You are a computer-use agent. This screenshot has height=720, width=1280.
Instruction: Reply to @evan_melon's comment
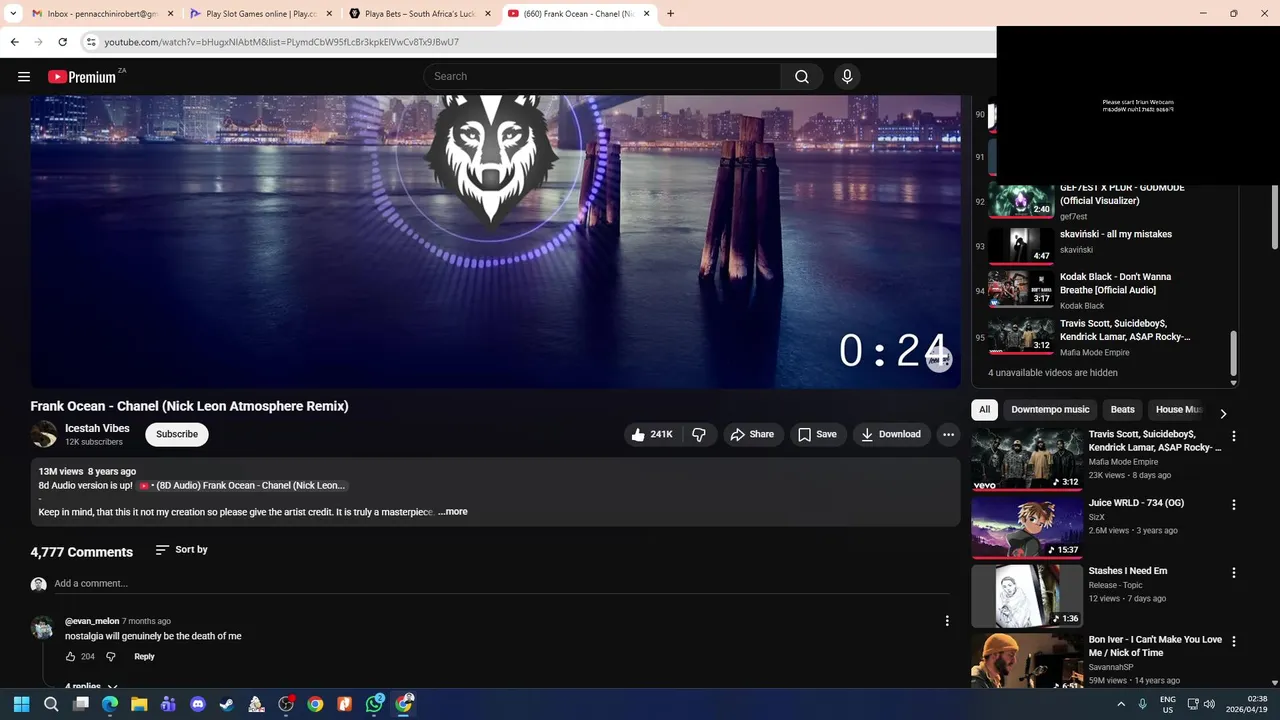pyautogui.click(x=144, y=656)
